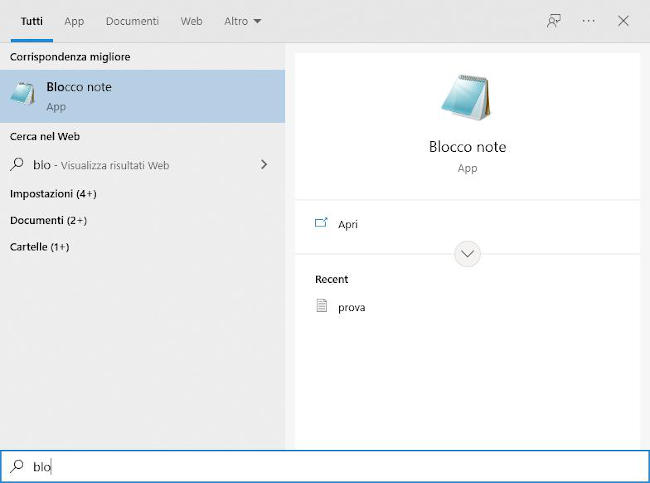Switch to the Documenti tab
The image size is (650, 483).
click(x=132, y=21)
